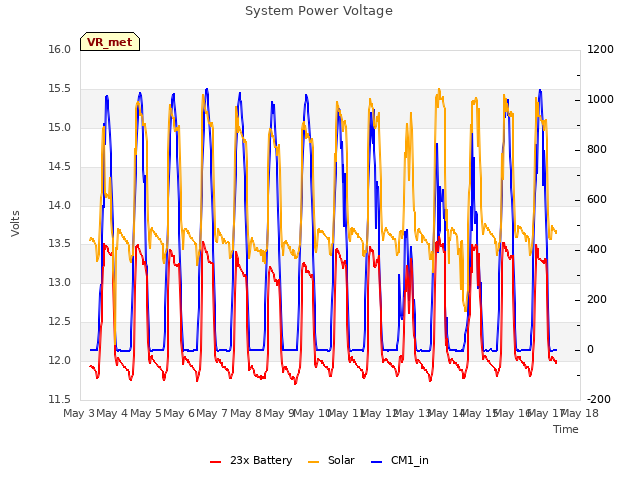
Task: Click the orange Solar legend swatch
Action: point(313,462)
